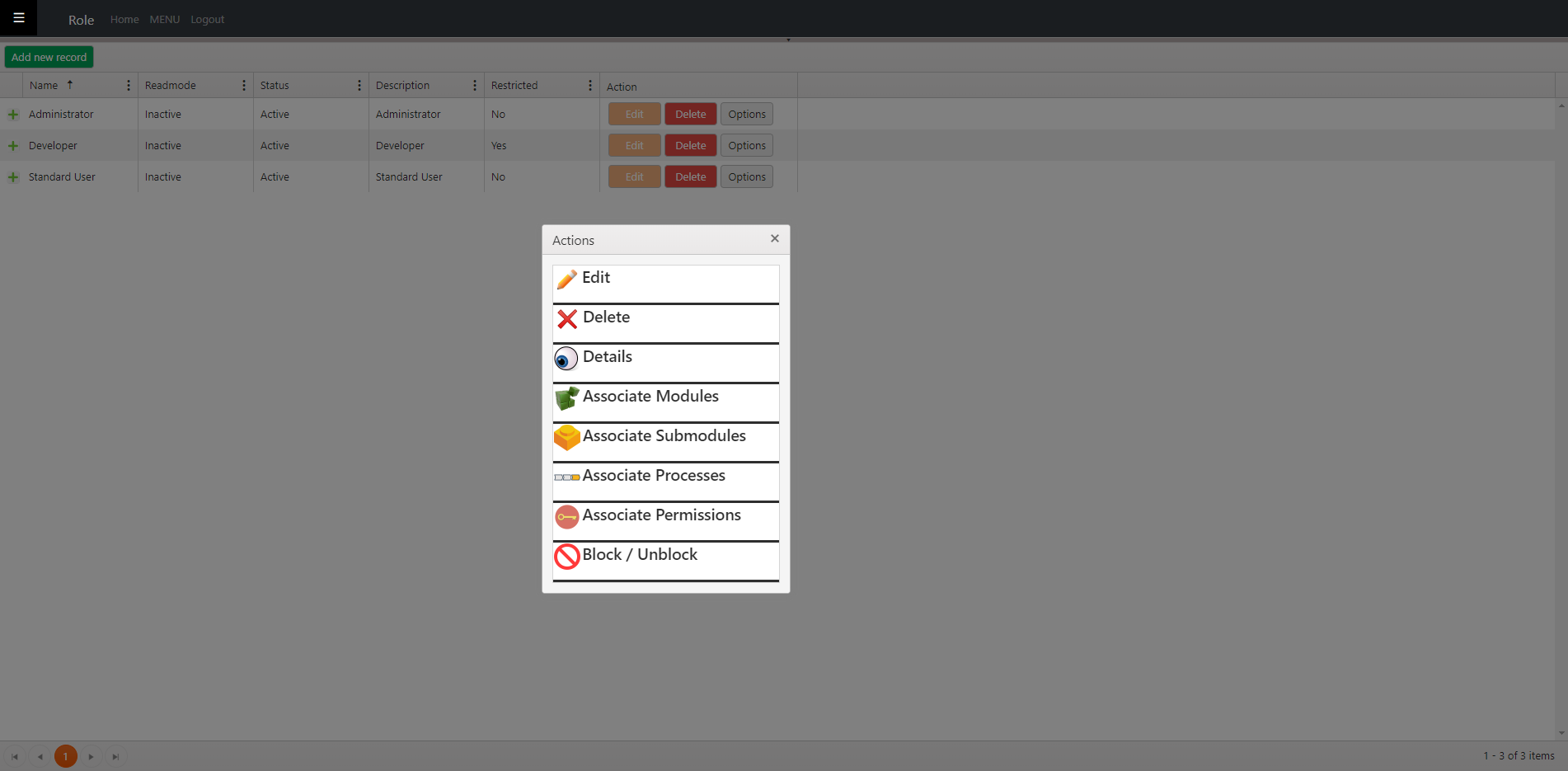Go to first page of grid

(15, 756)
